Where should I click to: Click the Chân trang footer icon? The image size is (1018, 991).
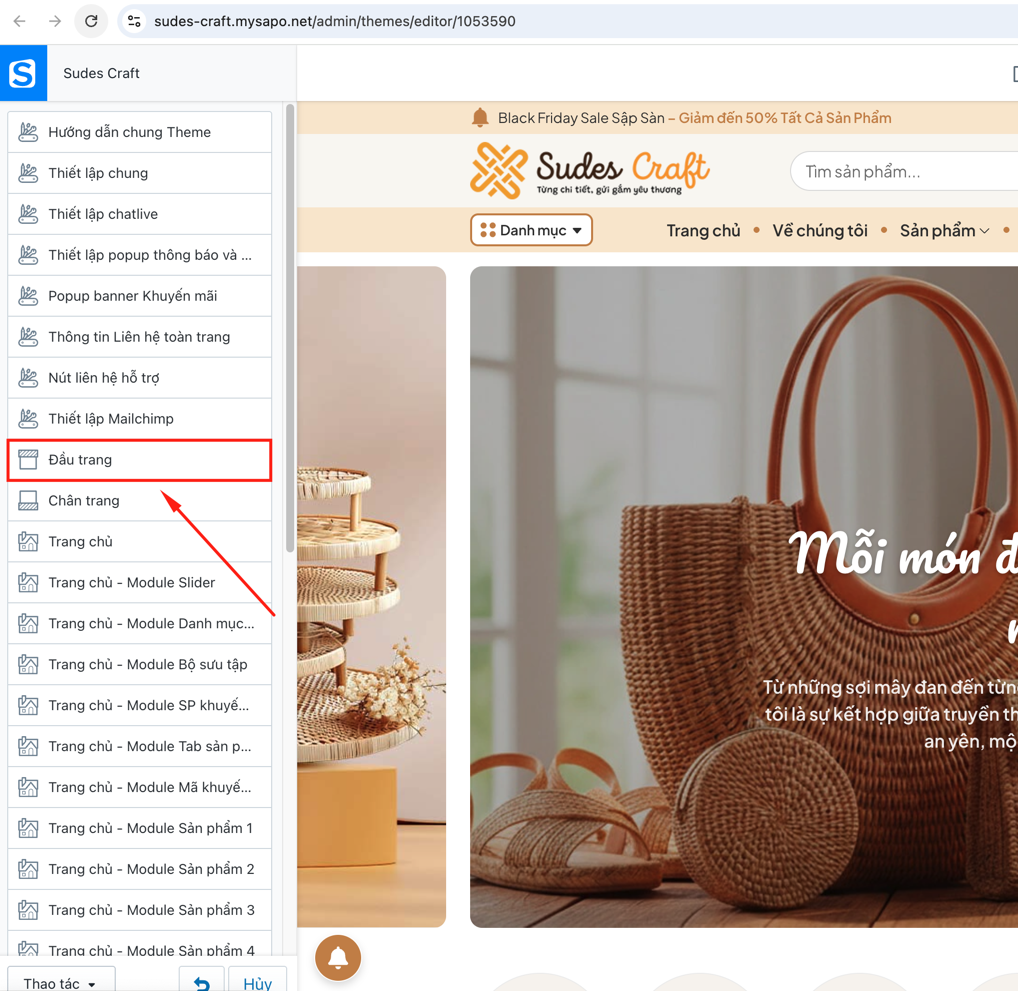coord(28,501)
